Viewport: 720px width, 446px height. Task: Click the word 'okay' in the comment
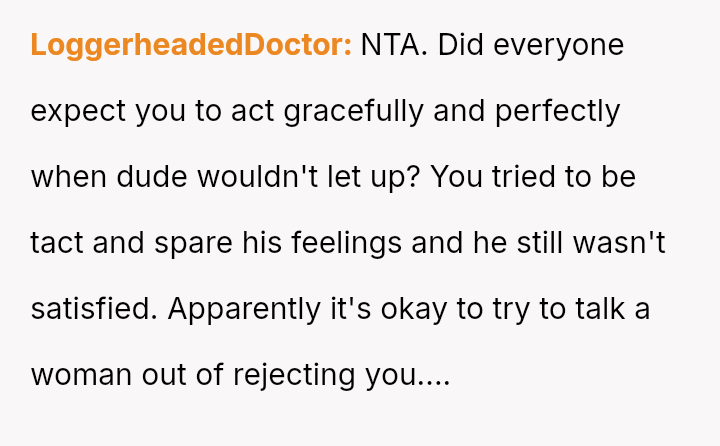[414, 310]
